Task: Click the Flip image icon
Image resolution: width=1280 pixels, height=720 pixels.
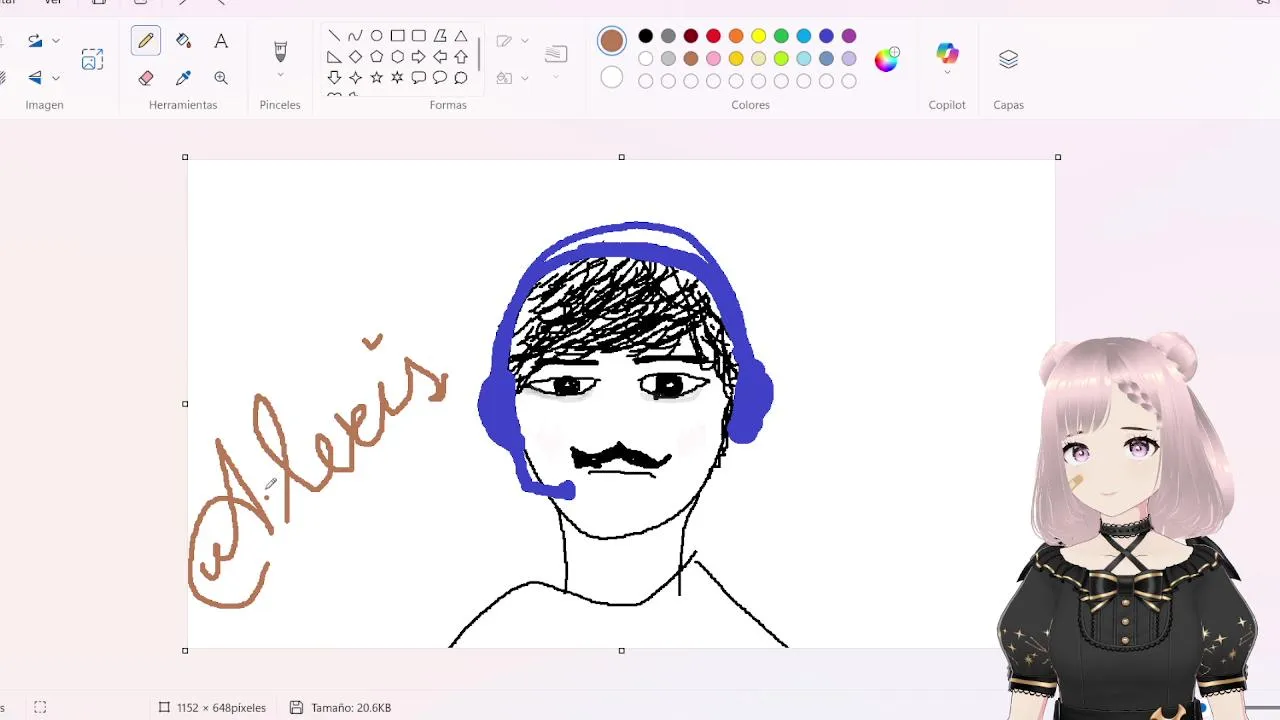Action: (x=35, y=78)
